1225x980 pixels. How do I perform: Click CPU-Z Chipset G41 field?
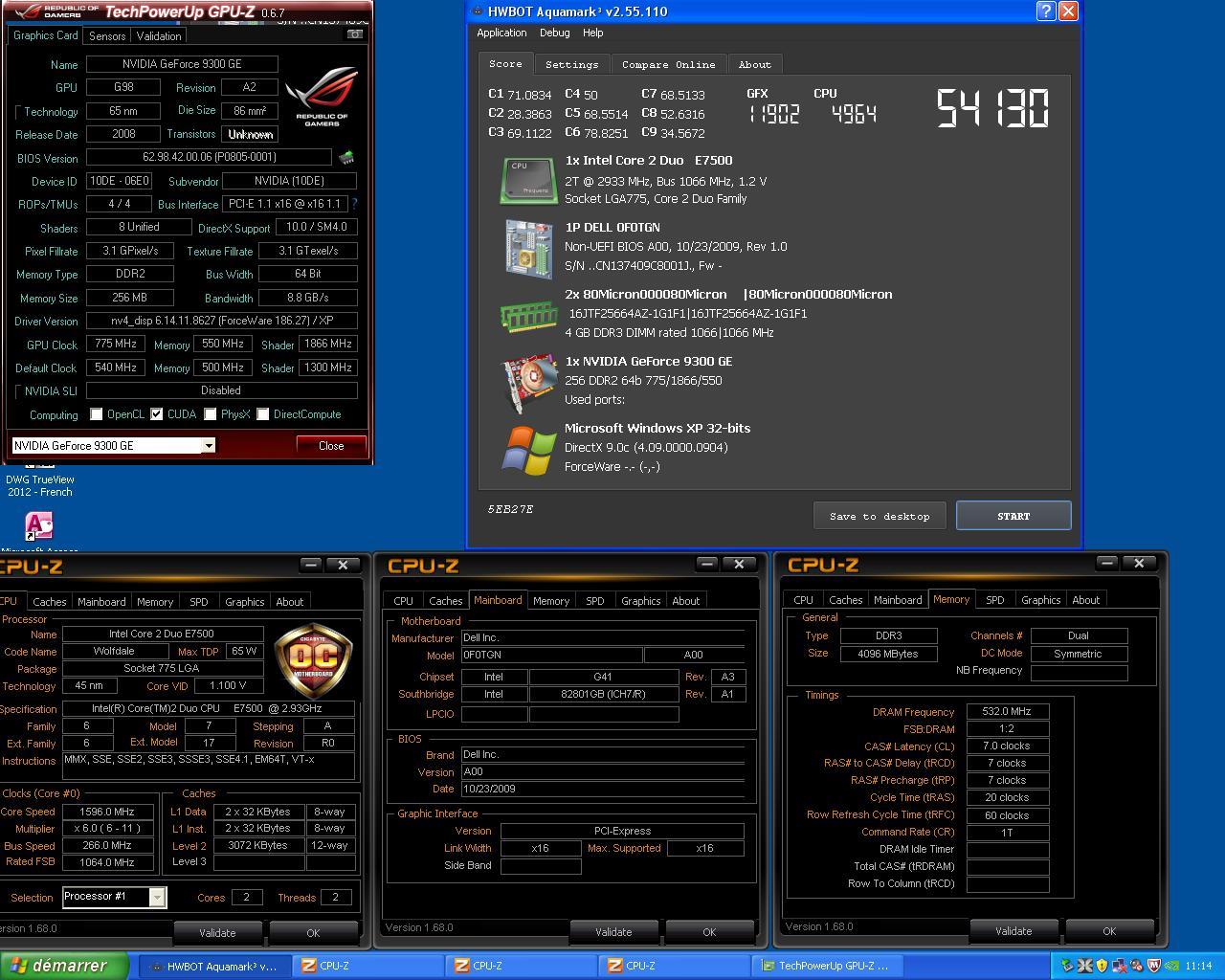[602, 676]
